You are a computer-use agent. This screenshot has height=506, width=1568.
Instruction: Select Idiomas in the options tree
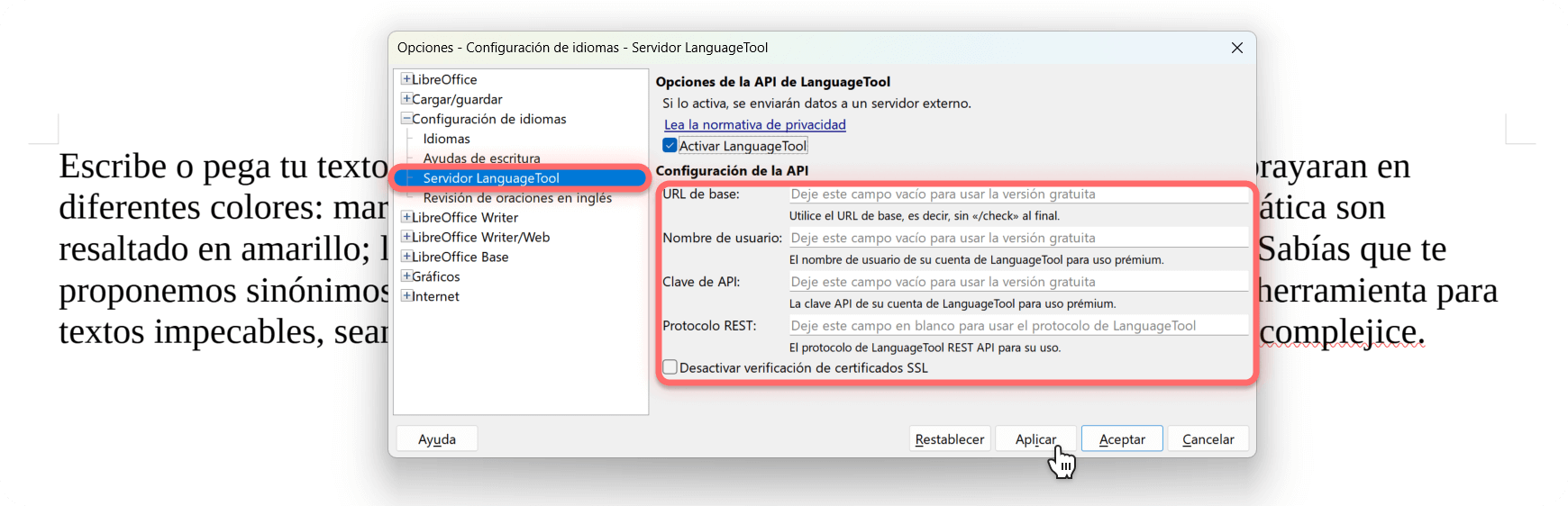pos(447,139)
